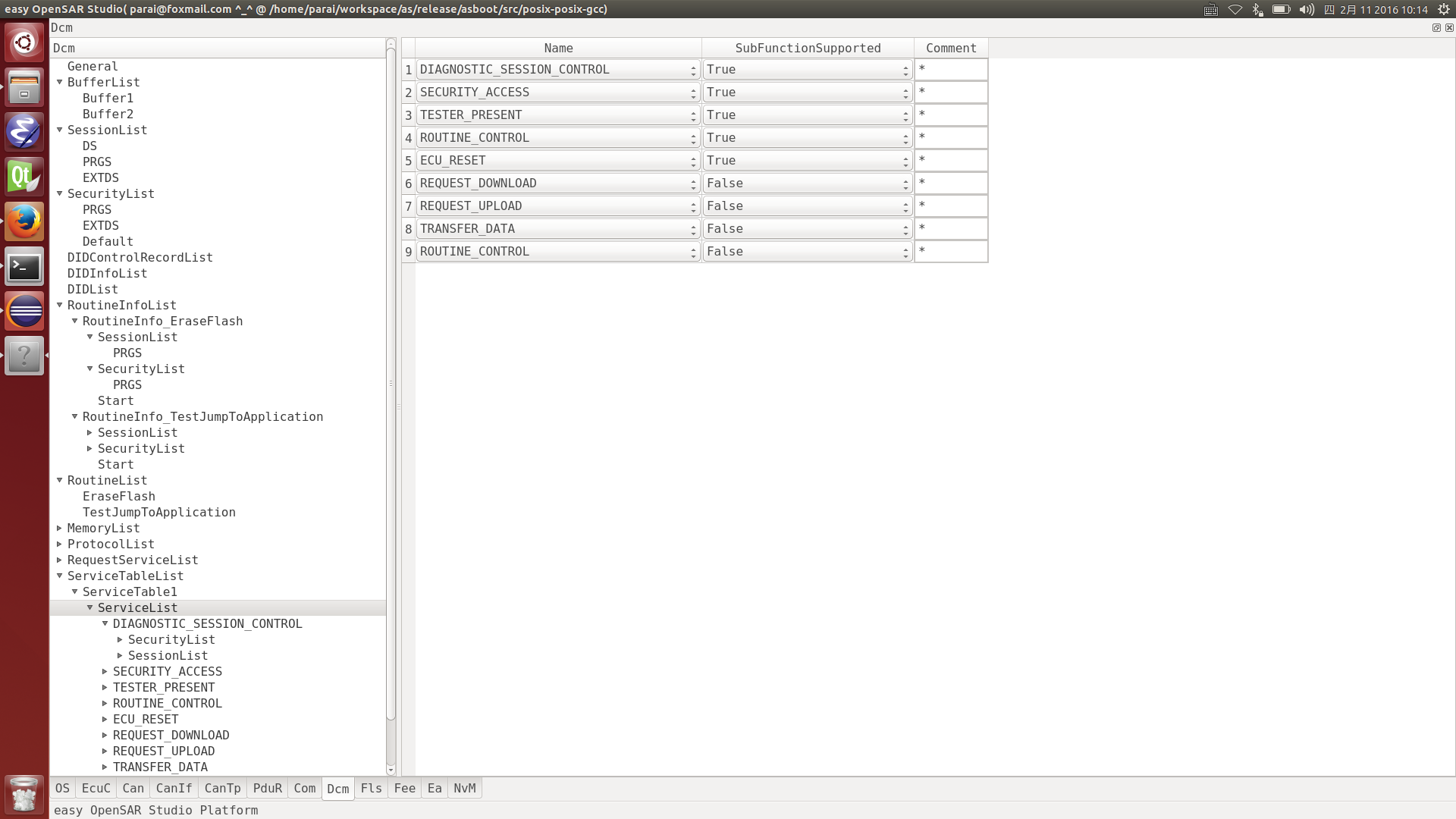
Task: Select the NvM tab in bottom bar
Action: 465,788
